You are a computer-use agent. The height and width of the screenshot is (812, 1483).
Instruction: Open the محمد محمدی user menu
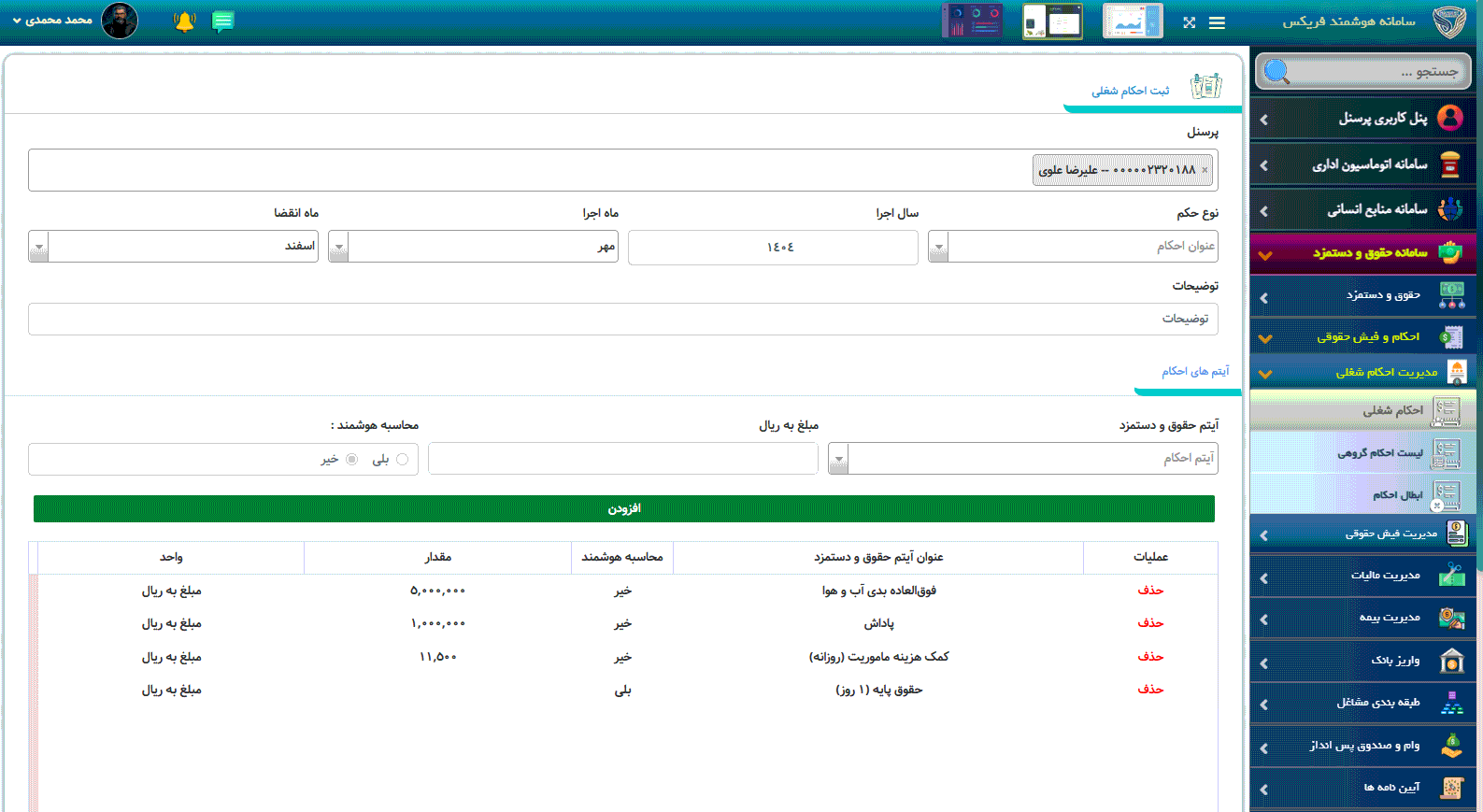click(x=54, y=21)
